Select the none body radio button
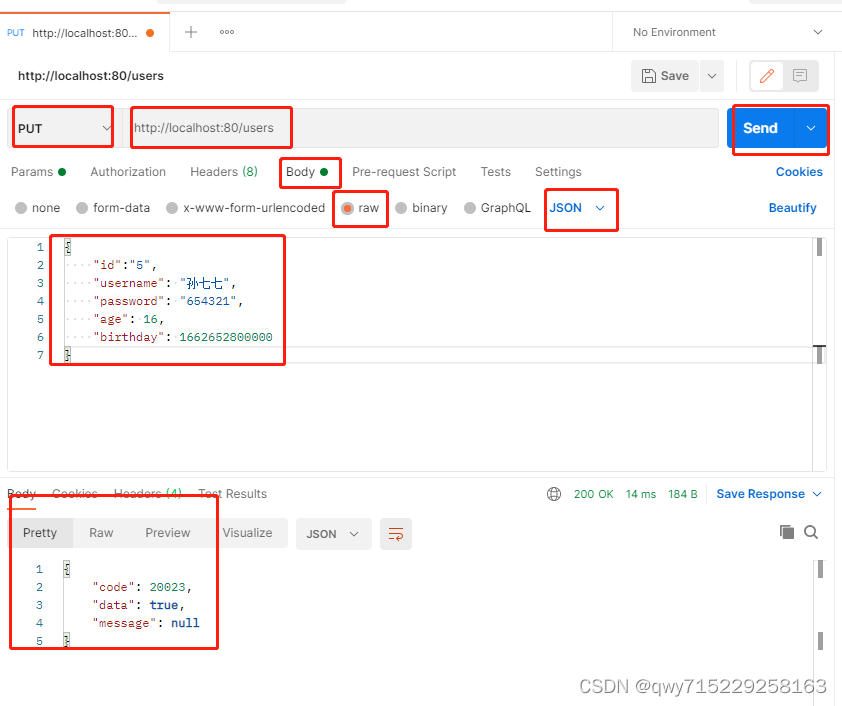 22,208
